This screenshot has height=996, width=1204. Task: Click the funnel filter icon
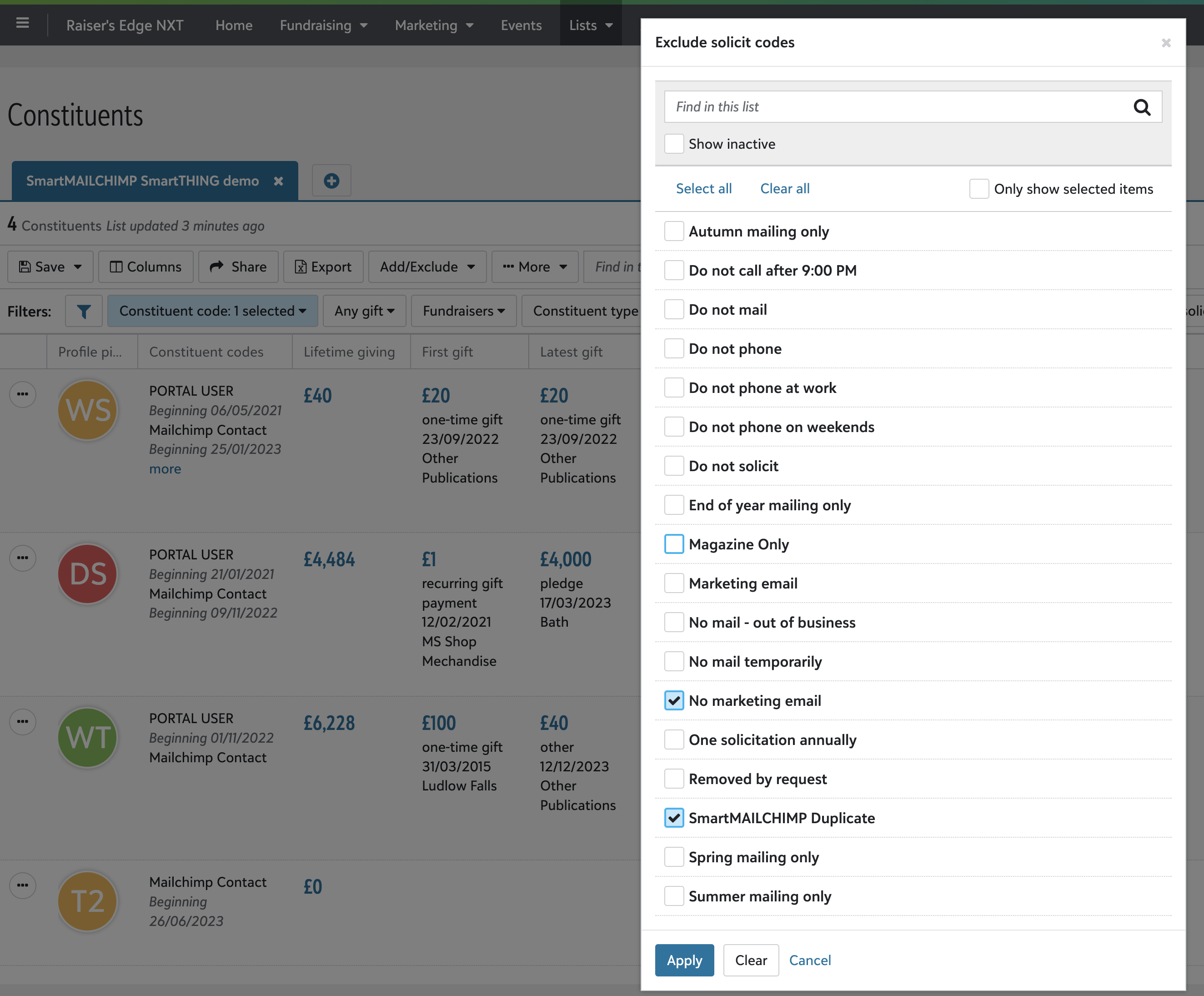(x=84, y=312)
